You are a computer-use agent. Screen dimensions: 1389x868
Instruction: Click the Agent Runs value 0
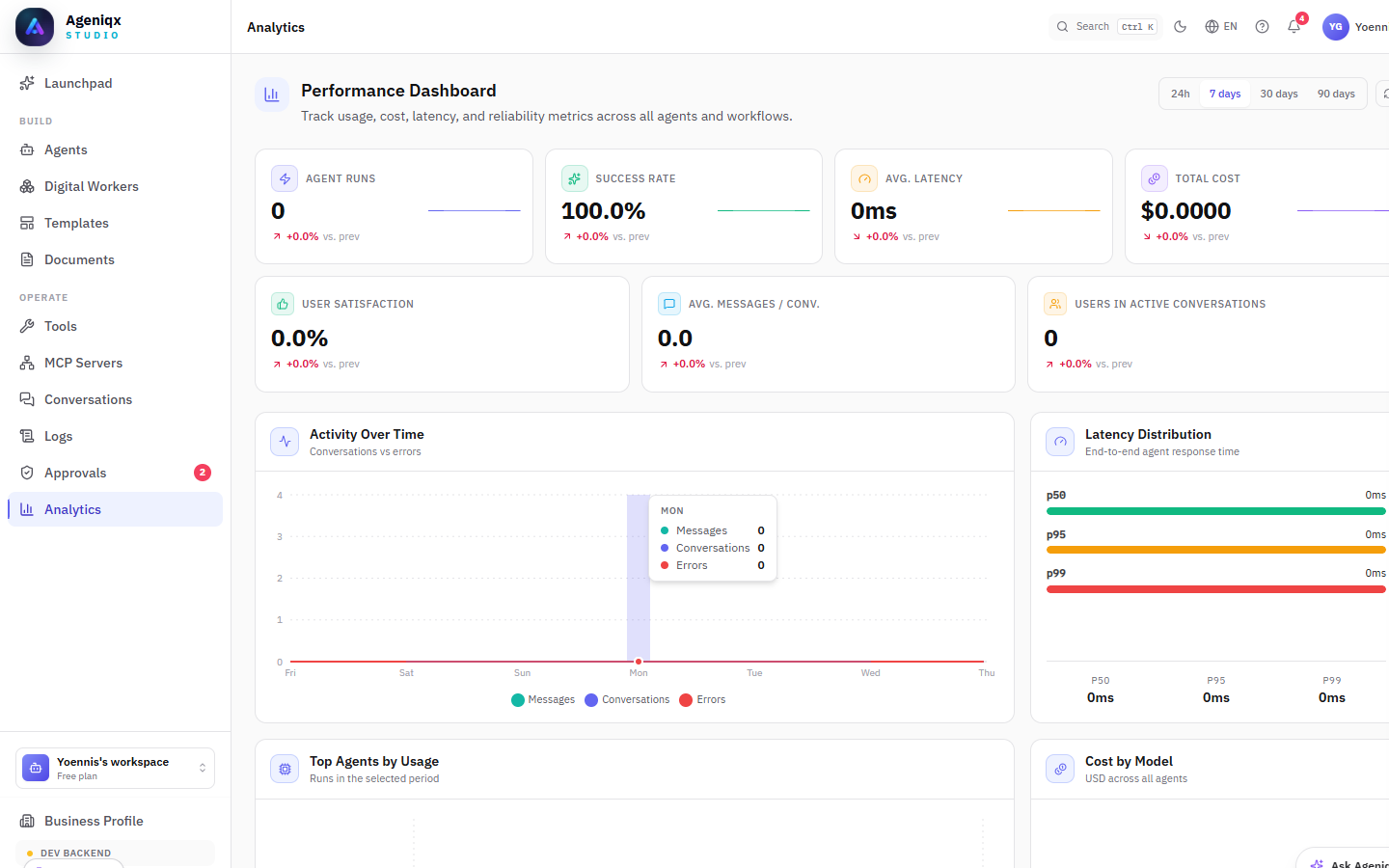(x=278, y=211)
